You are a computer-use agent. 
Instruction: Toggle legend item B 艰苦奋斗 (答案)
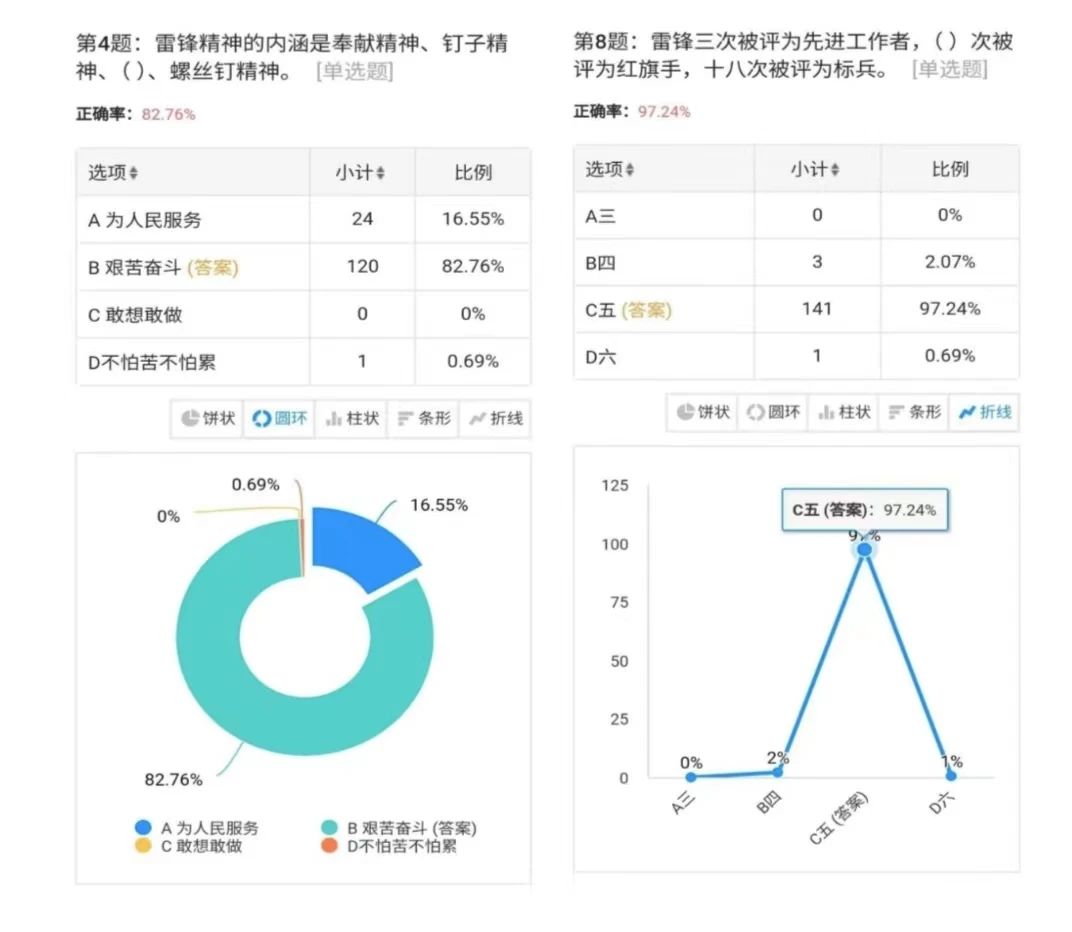[398, 828]
